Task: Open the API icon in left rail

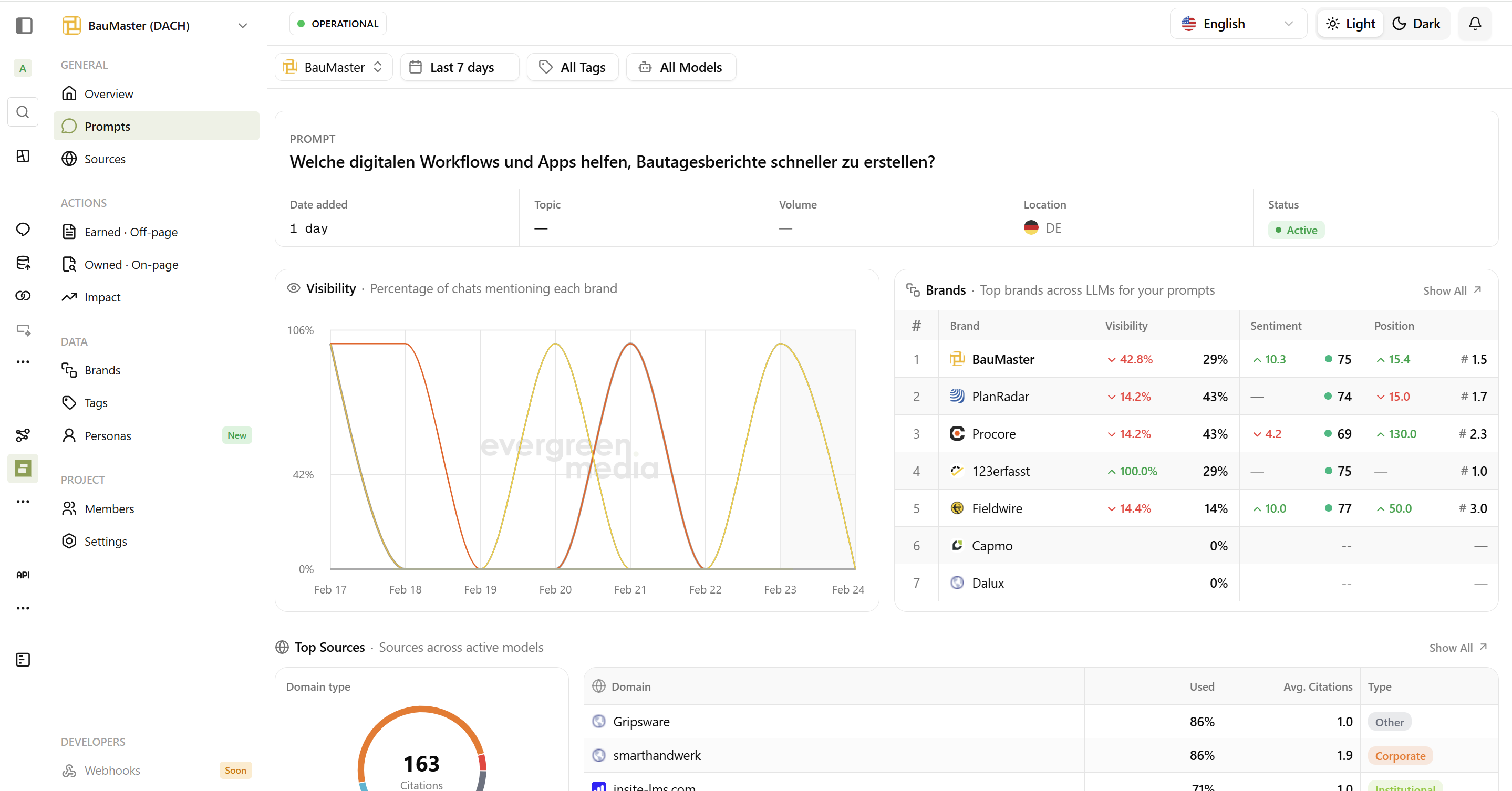Action: pyautogui.click(x=23, y=575)
